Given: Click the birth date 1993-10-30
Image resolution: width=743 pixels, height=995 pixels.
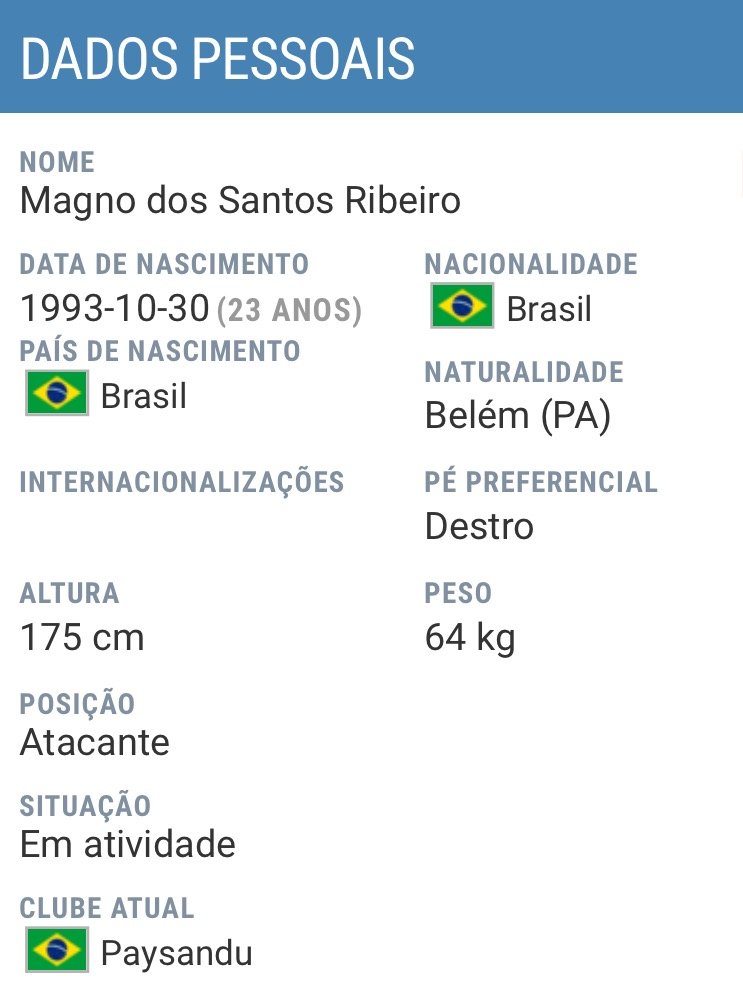Looking at the screenshot, I should (115, 308).
